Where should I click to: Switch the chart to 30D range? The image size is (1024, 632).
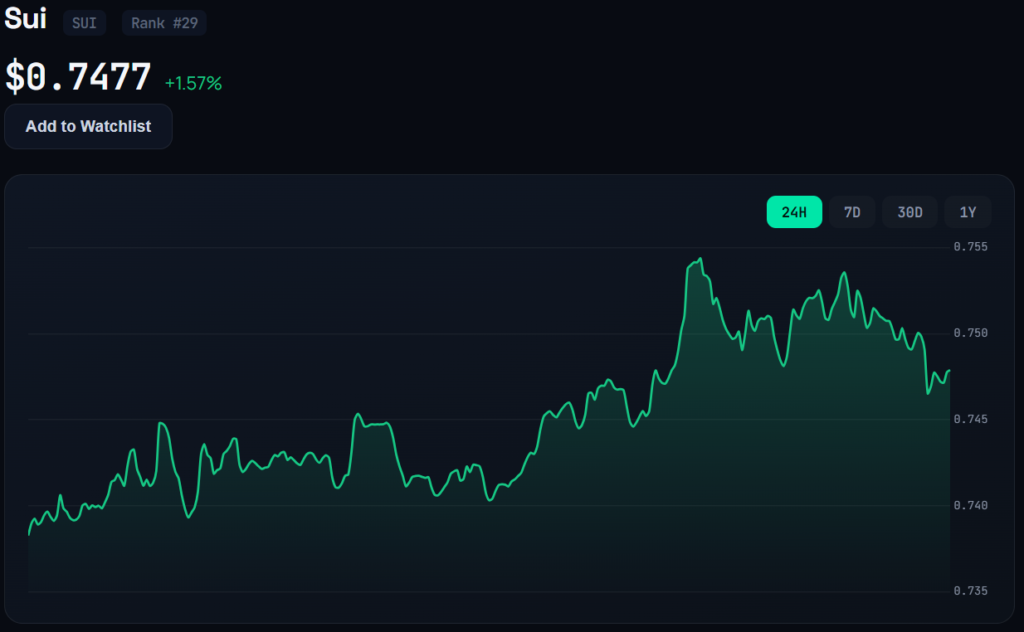pos(910,212)
